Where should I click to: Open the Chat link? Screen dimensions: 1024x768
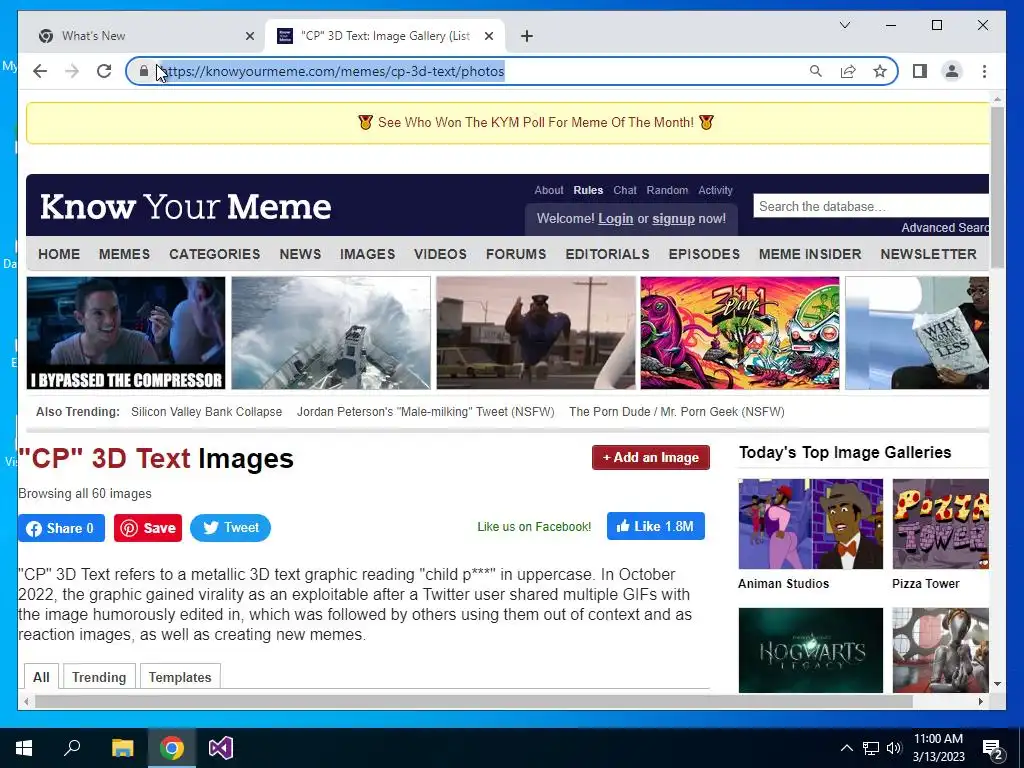(624, 190)
